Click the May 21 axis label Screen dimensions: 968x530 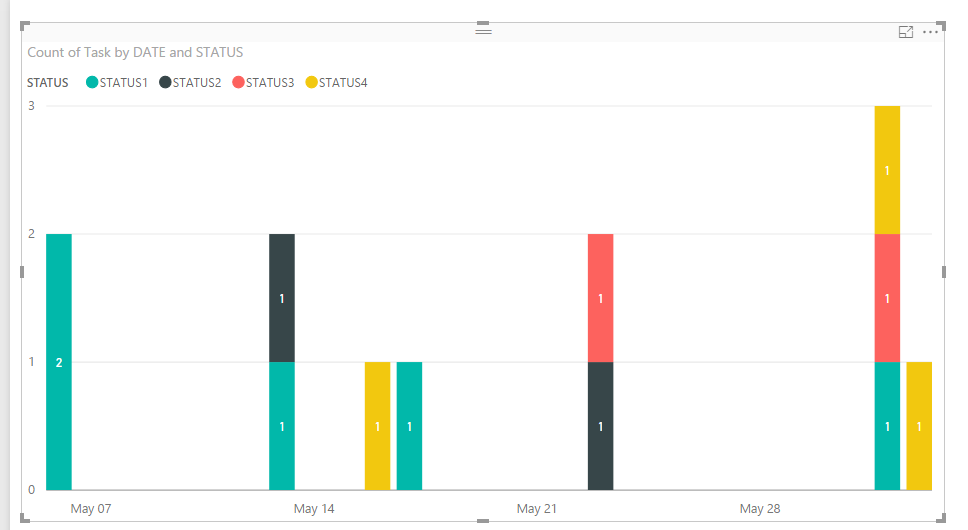[536, 508]
